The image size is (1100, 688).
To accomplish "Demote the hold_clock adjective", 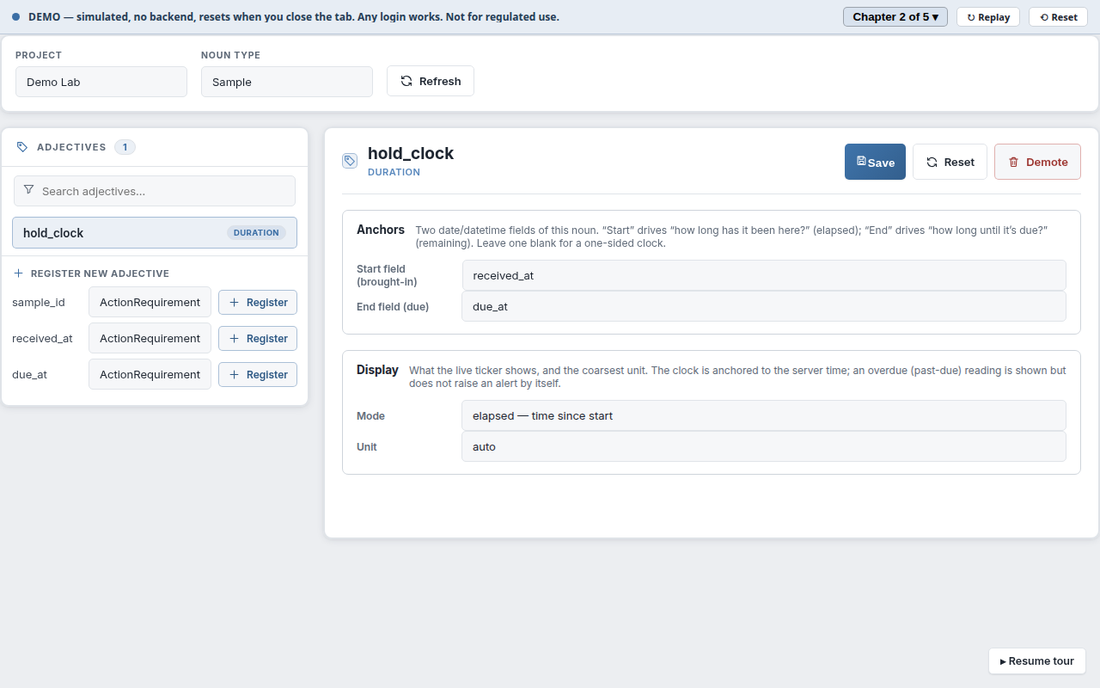I will tap(1037, 162).
